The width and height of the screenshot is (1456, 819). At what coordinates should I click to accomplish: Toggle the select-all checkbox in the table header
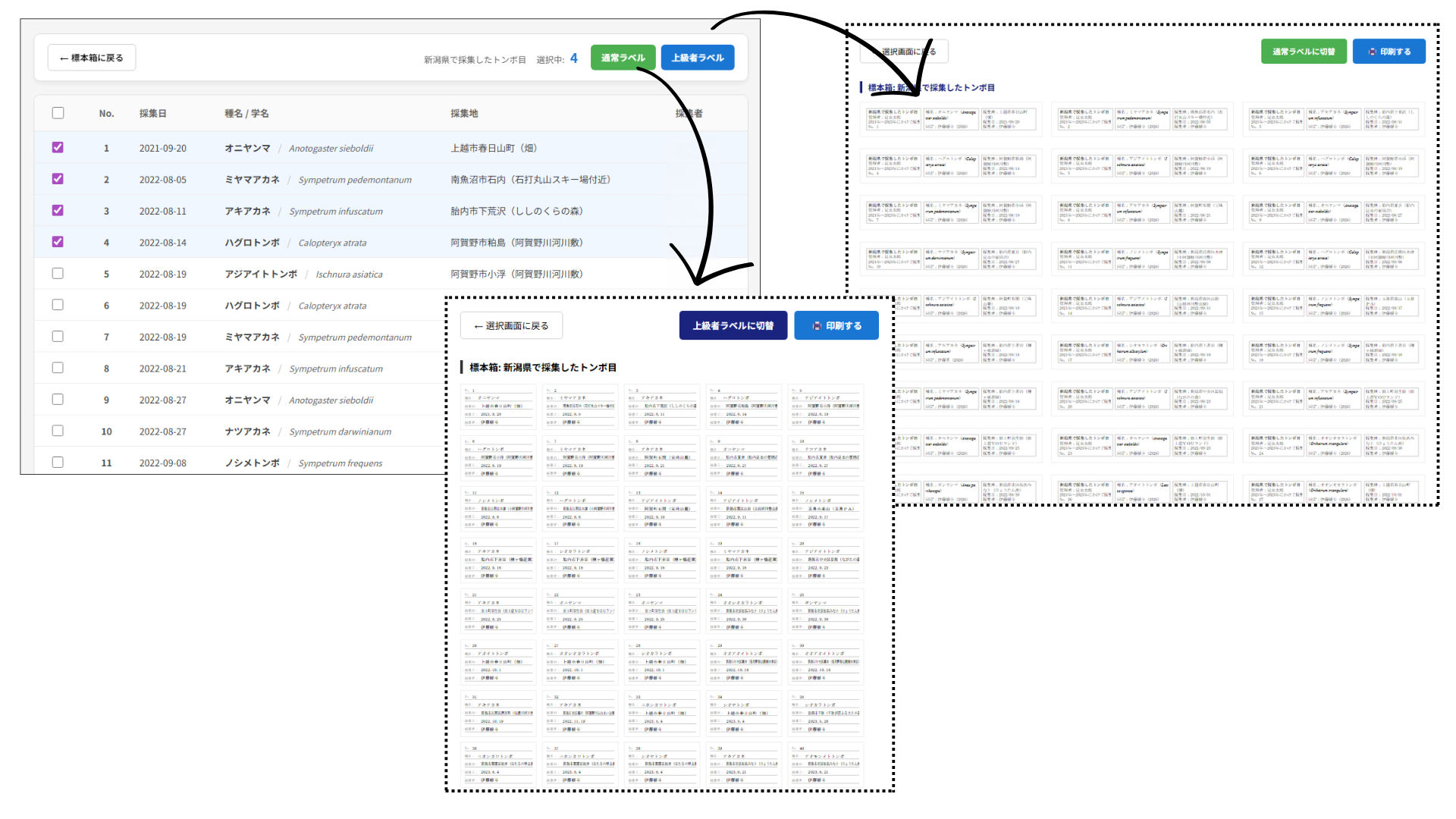coord(58,113)
